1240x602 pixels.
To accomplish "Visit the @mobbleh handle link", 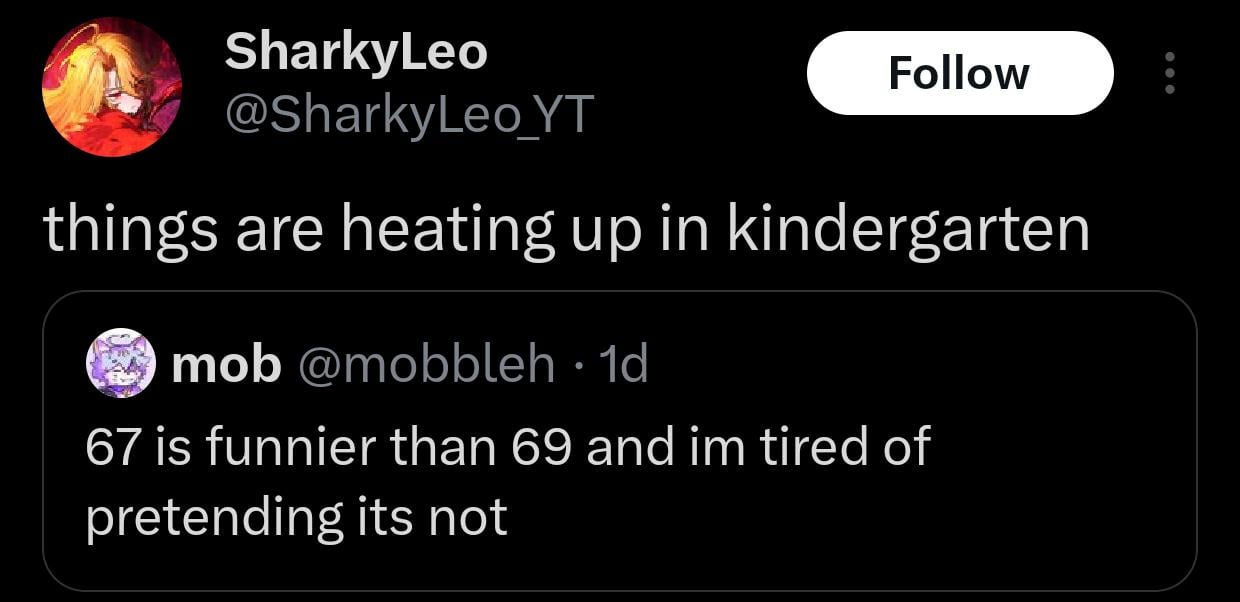I will (425, 365).
